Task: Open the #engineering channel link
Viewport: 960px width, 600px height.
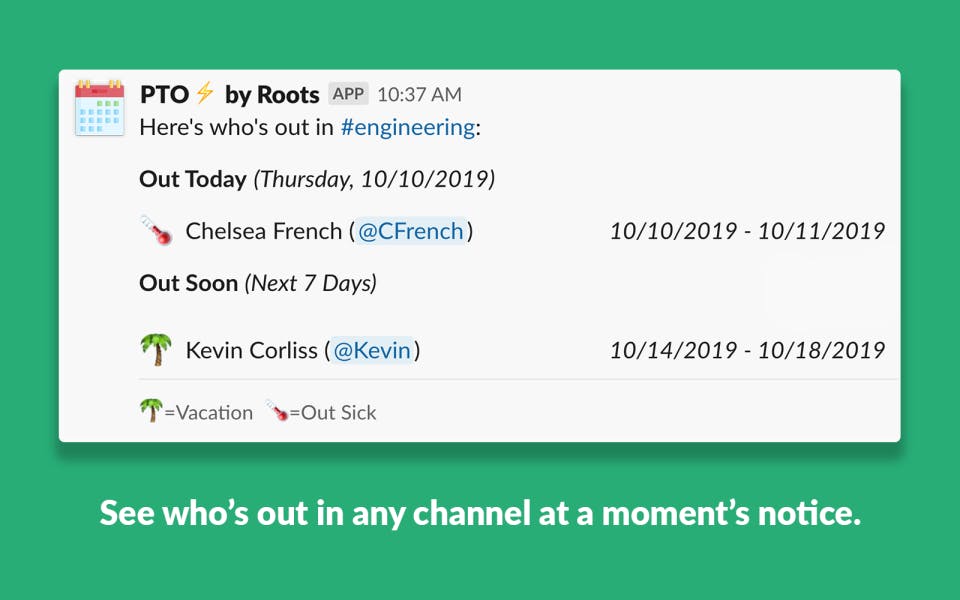Action: pyautogui.click(x=407, y=127)
